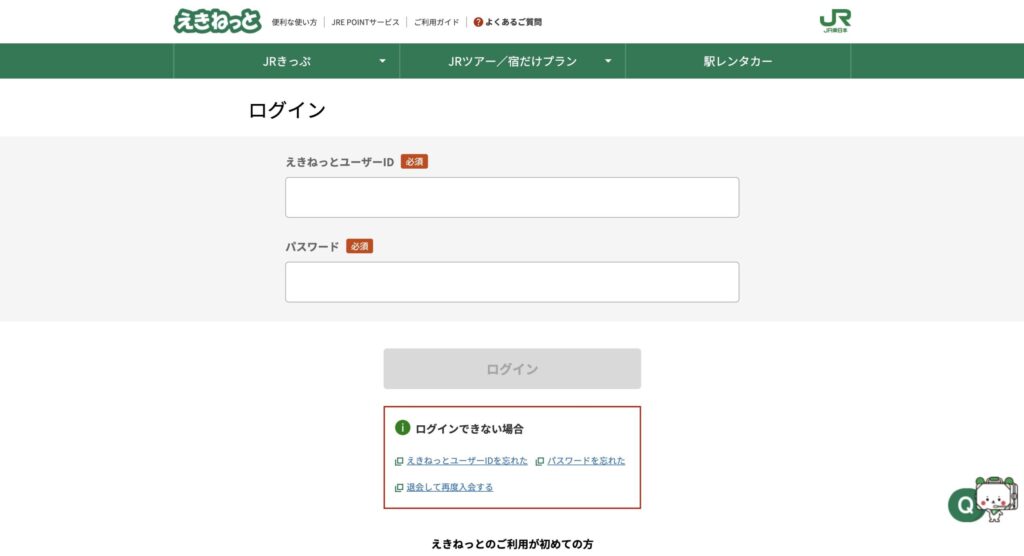Open the 便利な使い方 link

click(294, 22)
